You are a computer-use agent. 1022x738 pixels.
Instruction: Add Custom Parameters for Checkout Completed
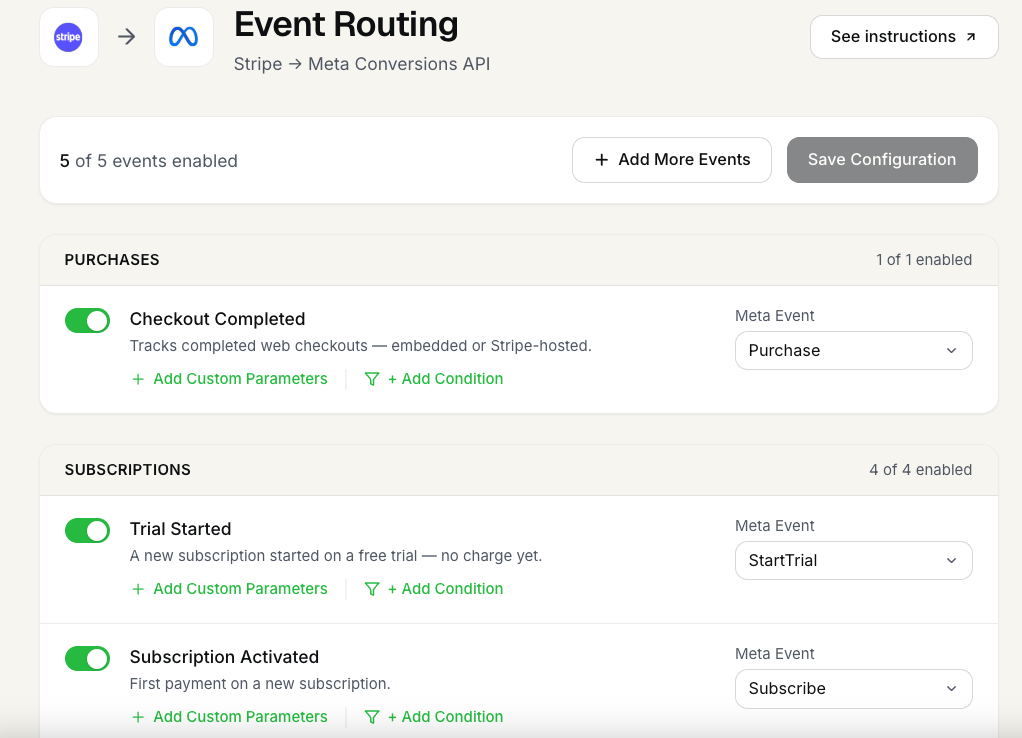click(229, 379)
